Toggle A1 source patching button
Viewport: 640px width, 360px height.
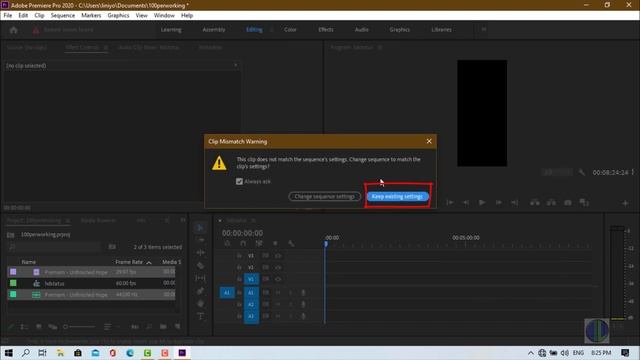(x=227, y=293)
